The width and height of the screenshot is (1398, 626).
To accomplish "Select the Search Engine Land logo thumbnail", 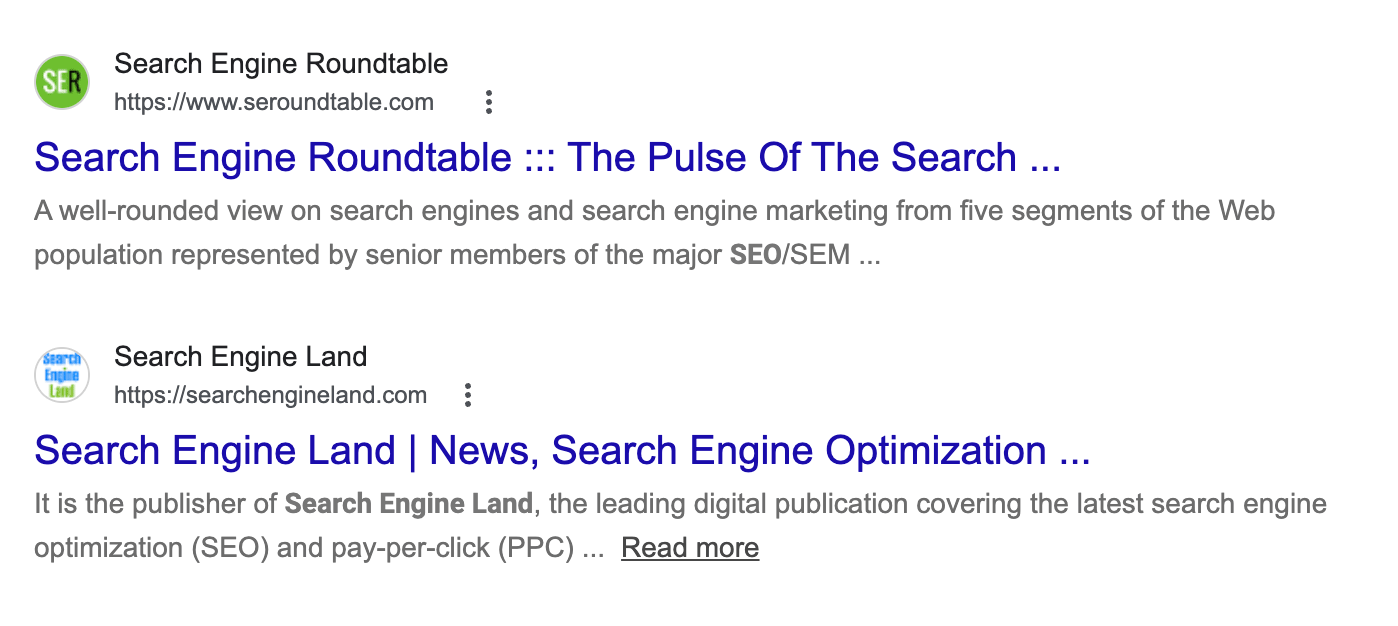I will 61,374.
